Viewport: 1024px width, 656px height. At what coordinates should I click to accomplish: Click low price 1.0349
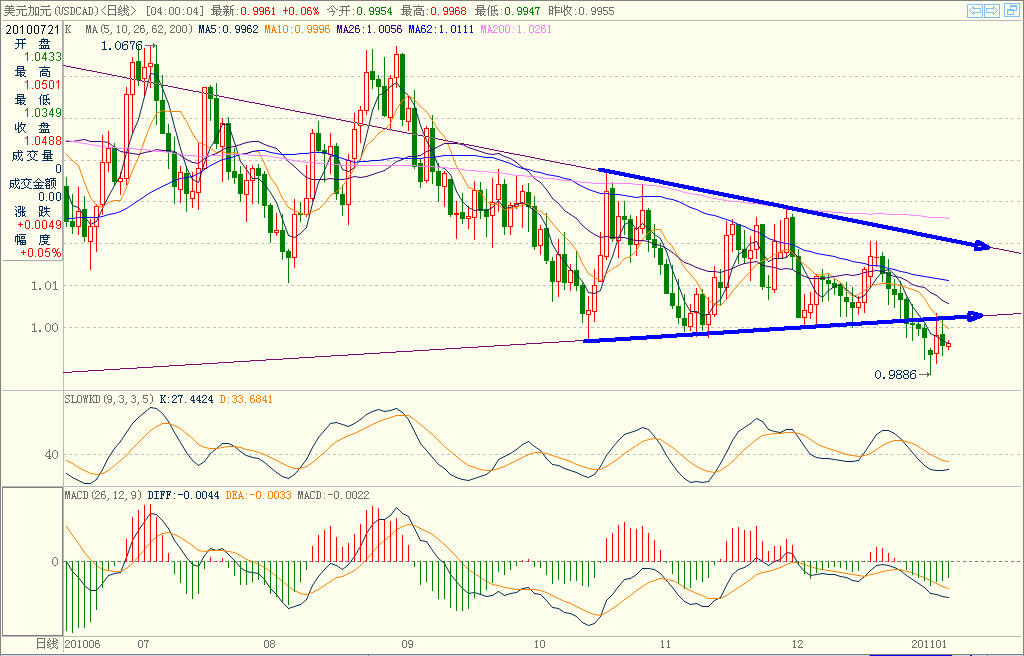43,113
